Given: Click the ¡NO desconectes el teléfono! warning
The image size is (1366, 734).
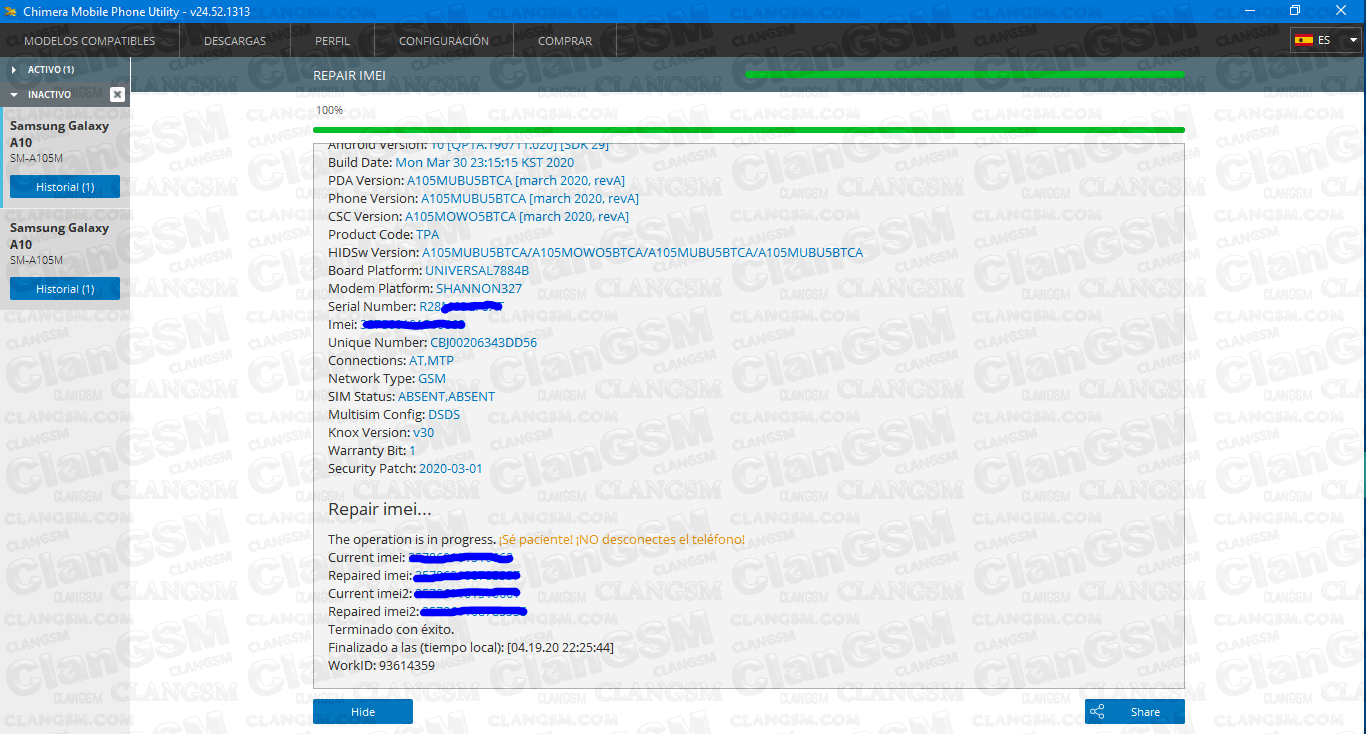Looking at the screenshot, I should coord(660,539).
